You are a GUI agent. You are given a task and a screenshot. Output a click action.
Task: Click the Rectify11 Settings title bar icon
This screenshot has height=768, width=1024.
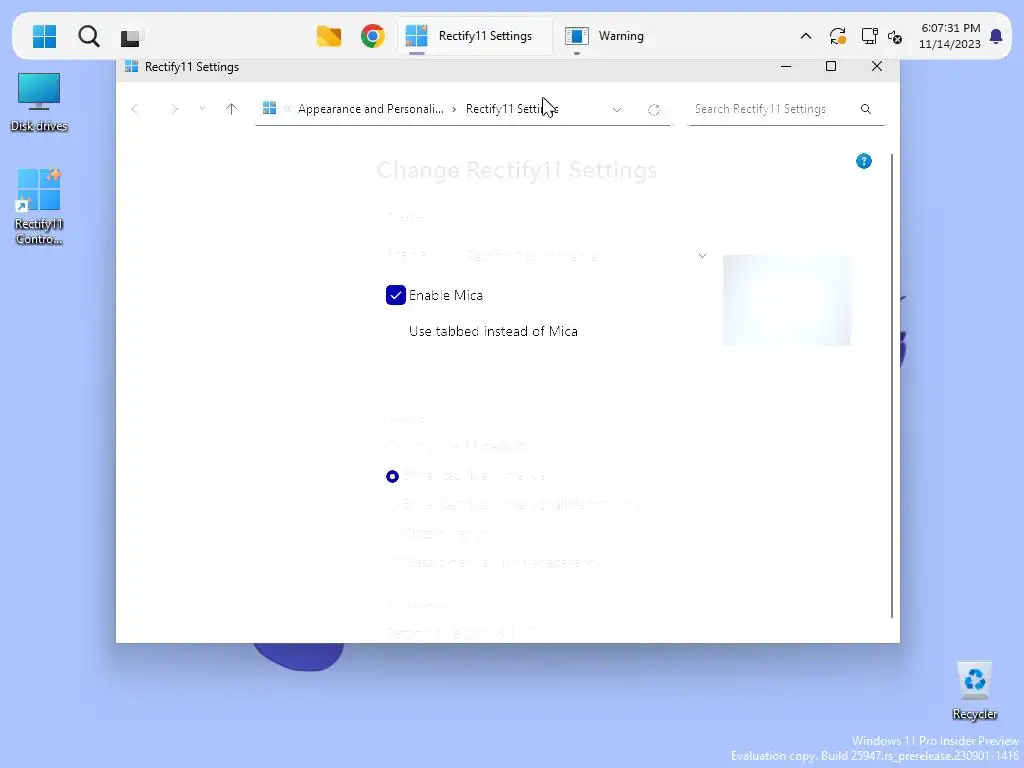pos(131,67)
